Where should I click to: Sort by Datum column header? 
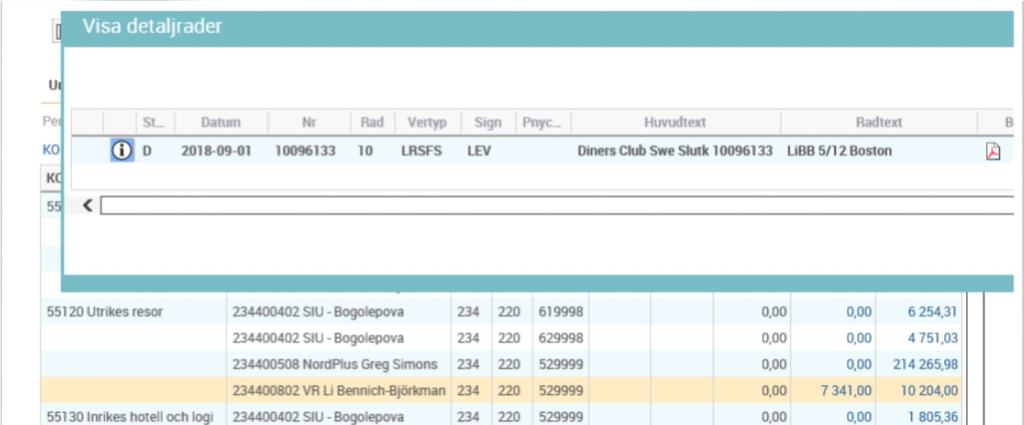(221, 122)
